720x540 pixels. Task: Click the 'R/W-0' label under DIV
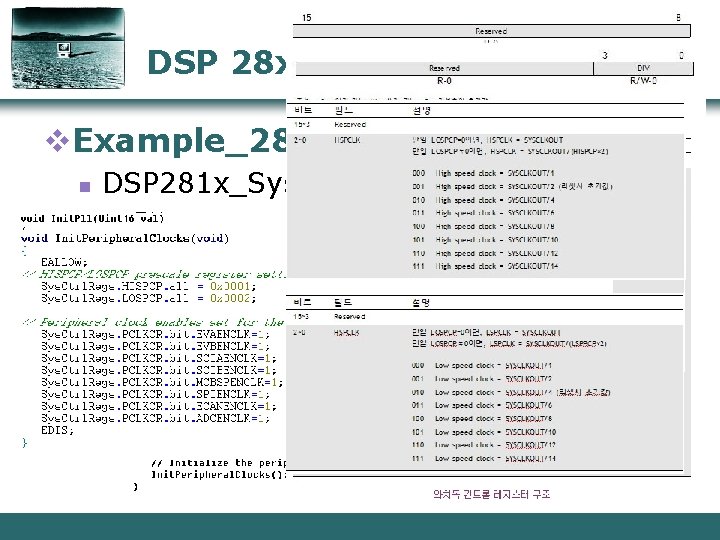click(643, 81)
